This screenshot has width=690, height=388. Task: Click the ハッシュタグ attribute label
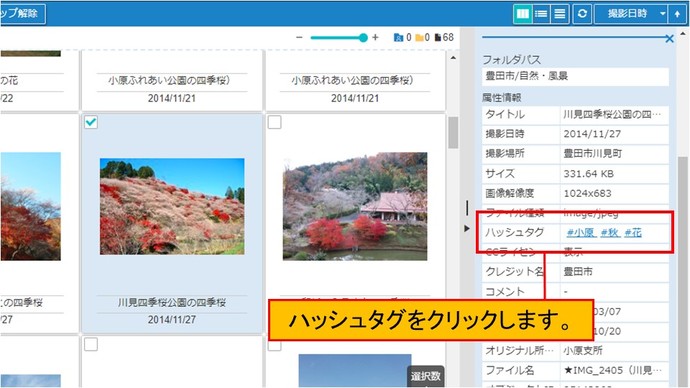pos(514,232)
